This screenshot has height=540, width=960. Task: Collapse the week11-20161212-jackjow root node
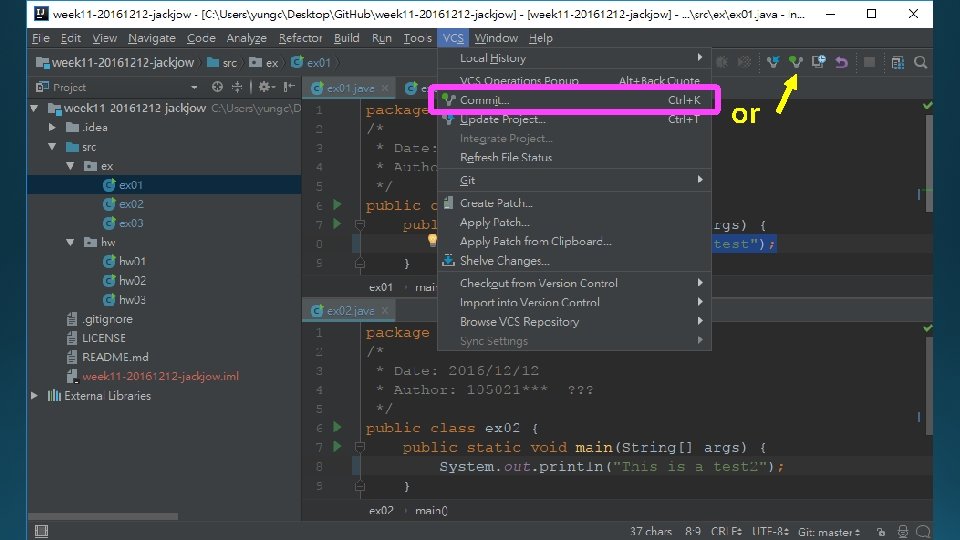[34, 108]
